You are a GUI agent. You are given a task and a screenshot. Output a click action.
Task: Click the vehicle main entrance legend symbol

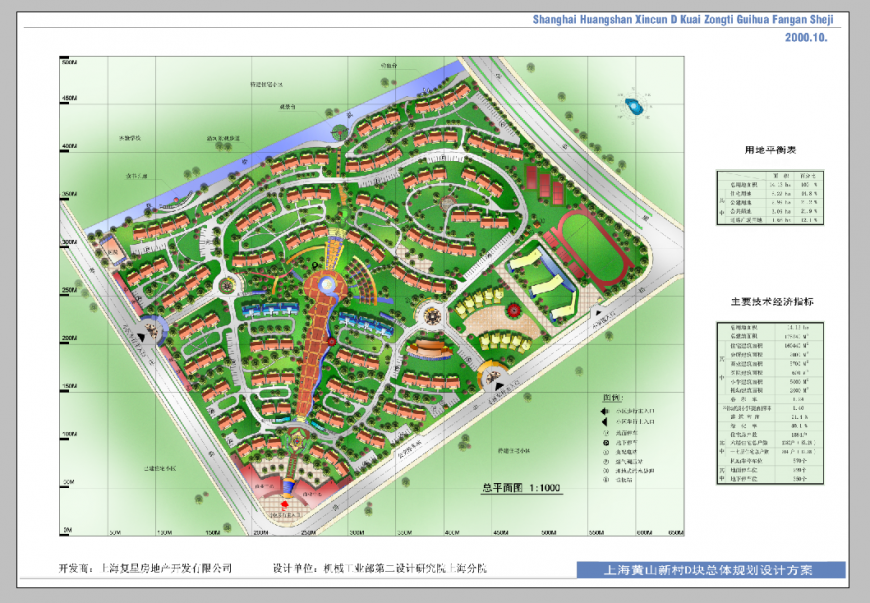click(x=604, y=421)
